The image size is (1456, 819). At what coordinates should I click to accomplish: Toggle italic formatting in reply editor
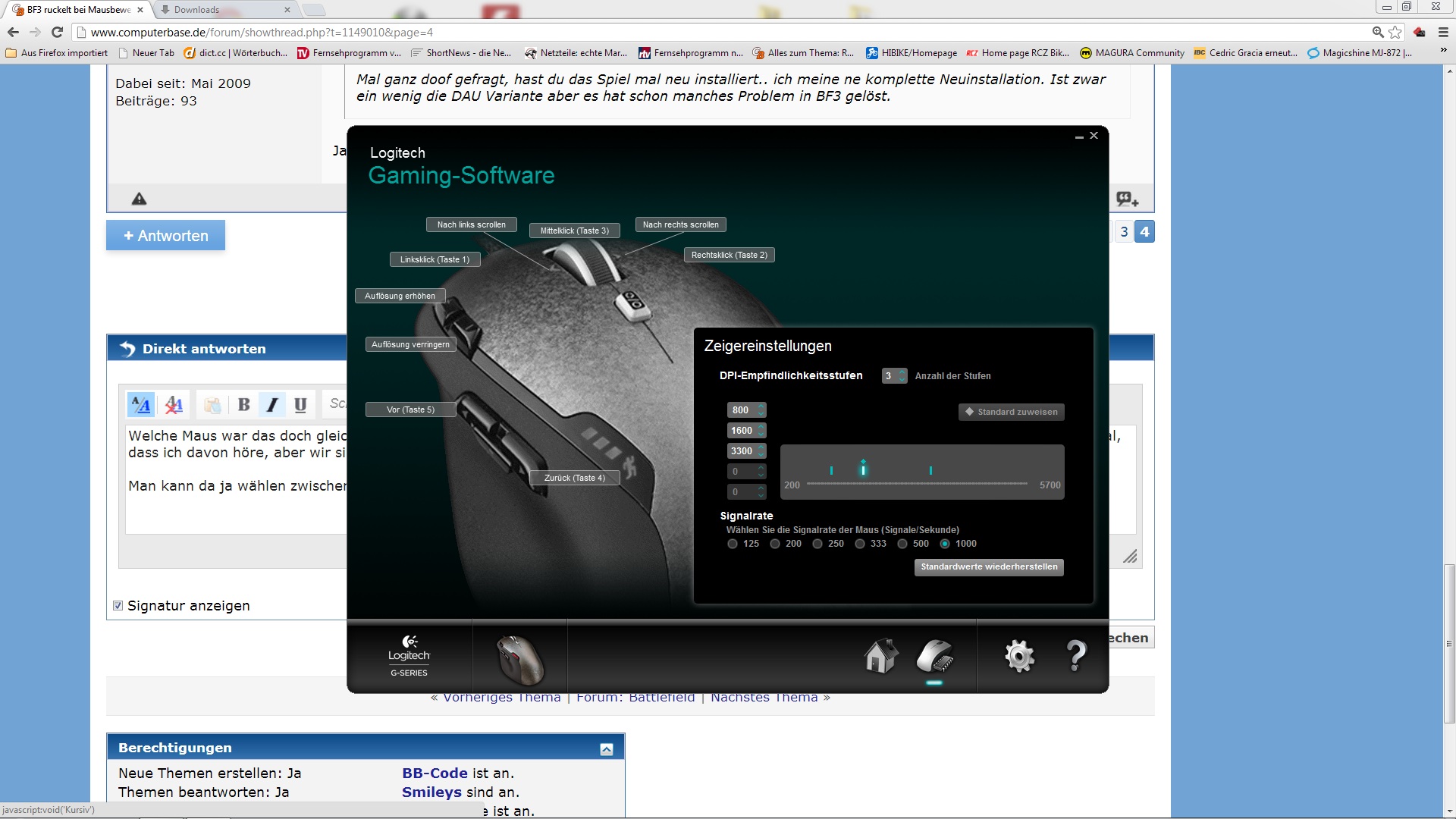272,405
